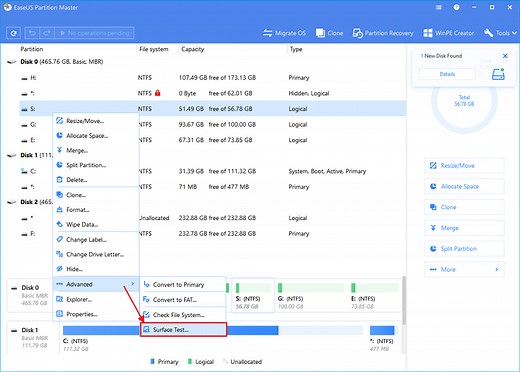Image resolution: width=520 pixels, height=372 pixels.
Task: Expand the Advanced submenu
Action: click(96, 284)
